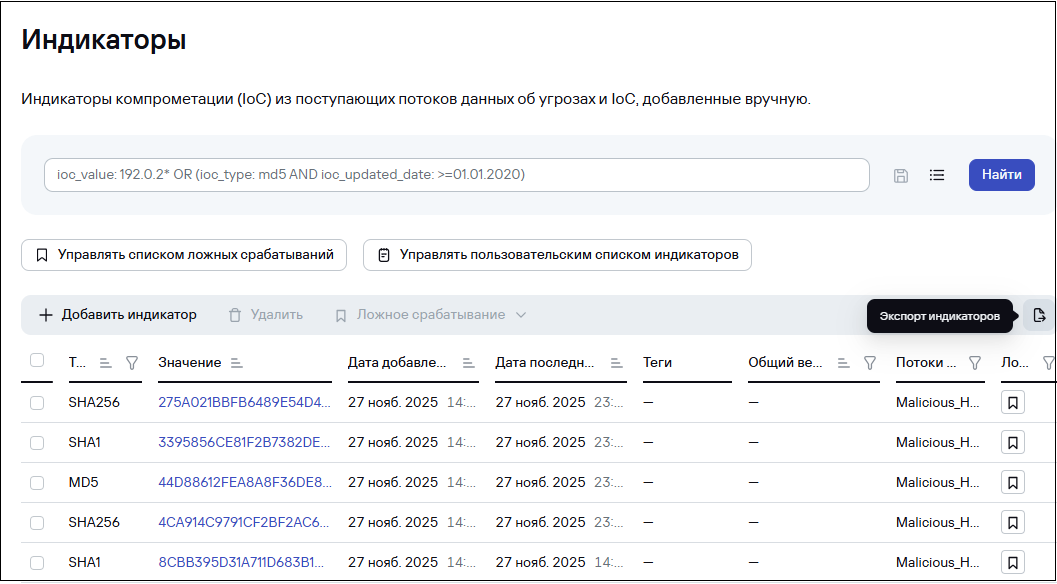1057x584 pixels.
Task: Open Управлять списком ложных срабатываний
Action: pyautogui.click(x=184, y=255)
